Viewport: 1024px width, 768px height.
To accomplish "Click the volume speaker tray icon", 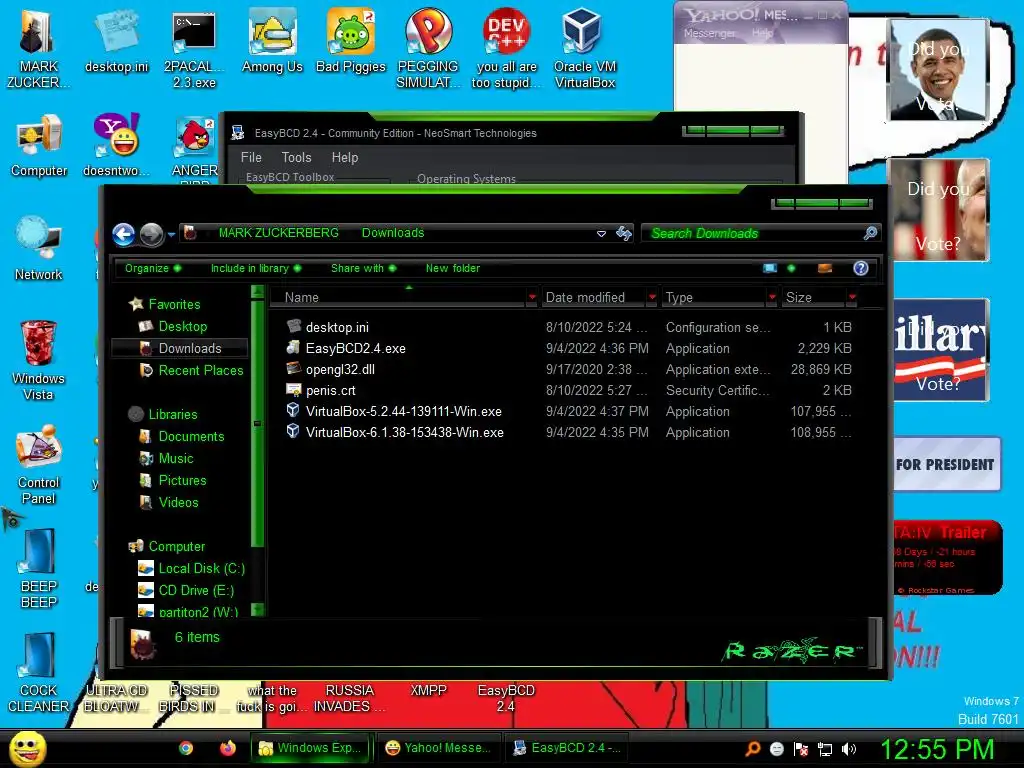I will pos(849,749).
